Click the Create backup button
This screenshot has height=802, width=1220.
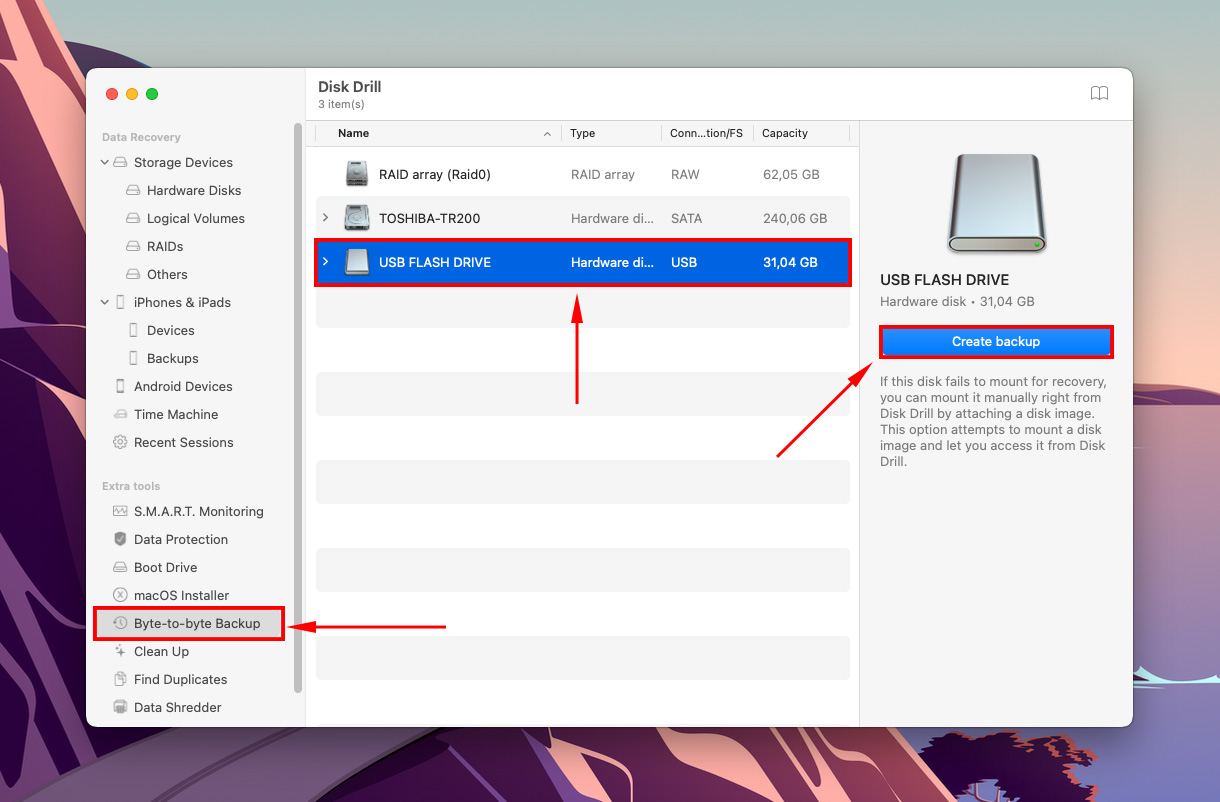pyautogui.click(x=996, y=342)
